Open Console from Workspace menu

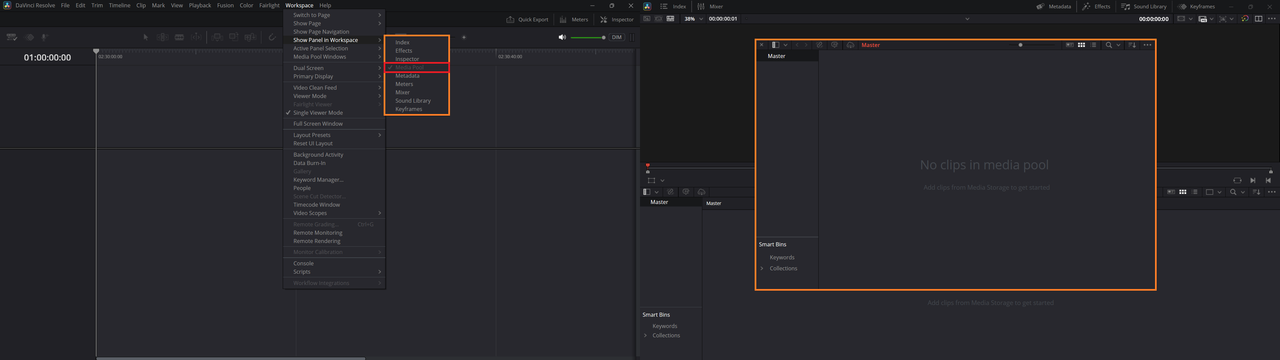pyautogui.click(x=333, y=263)
